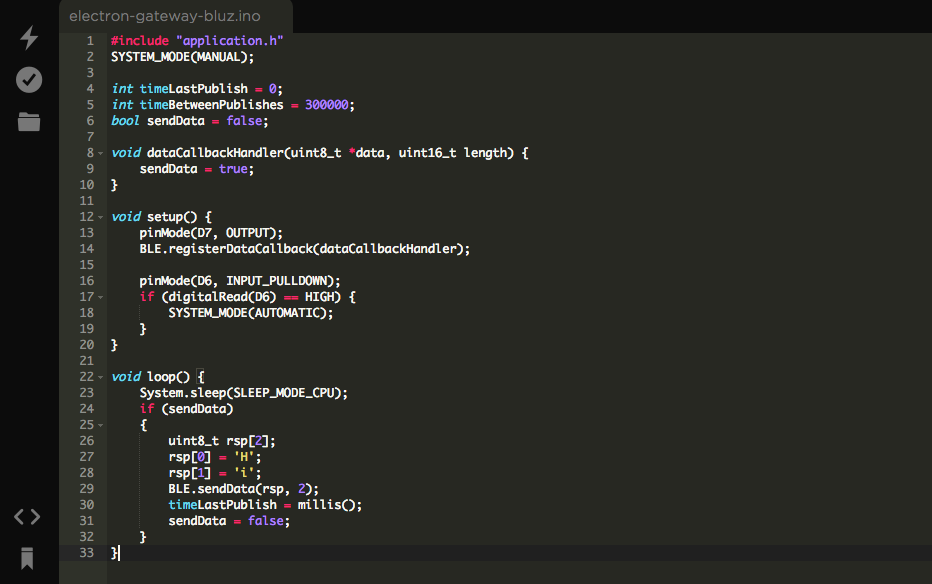Screen dimensions: 932x584
Task: Verify code with the checkmark icon
Action: [29, 80]
